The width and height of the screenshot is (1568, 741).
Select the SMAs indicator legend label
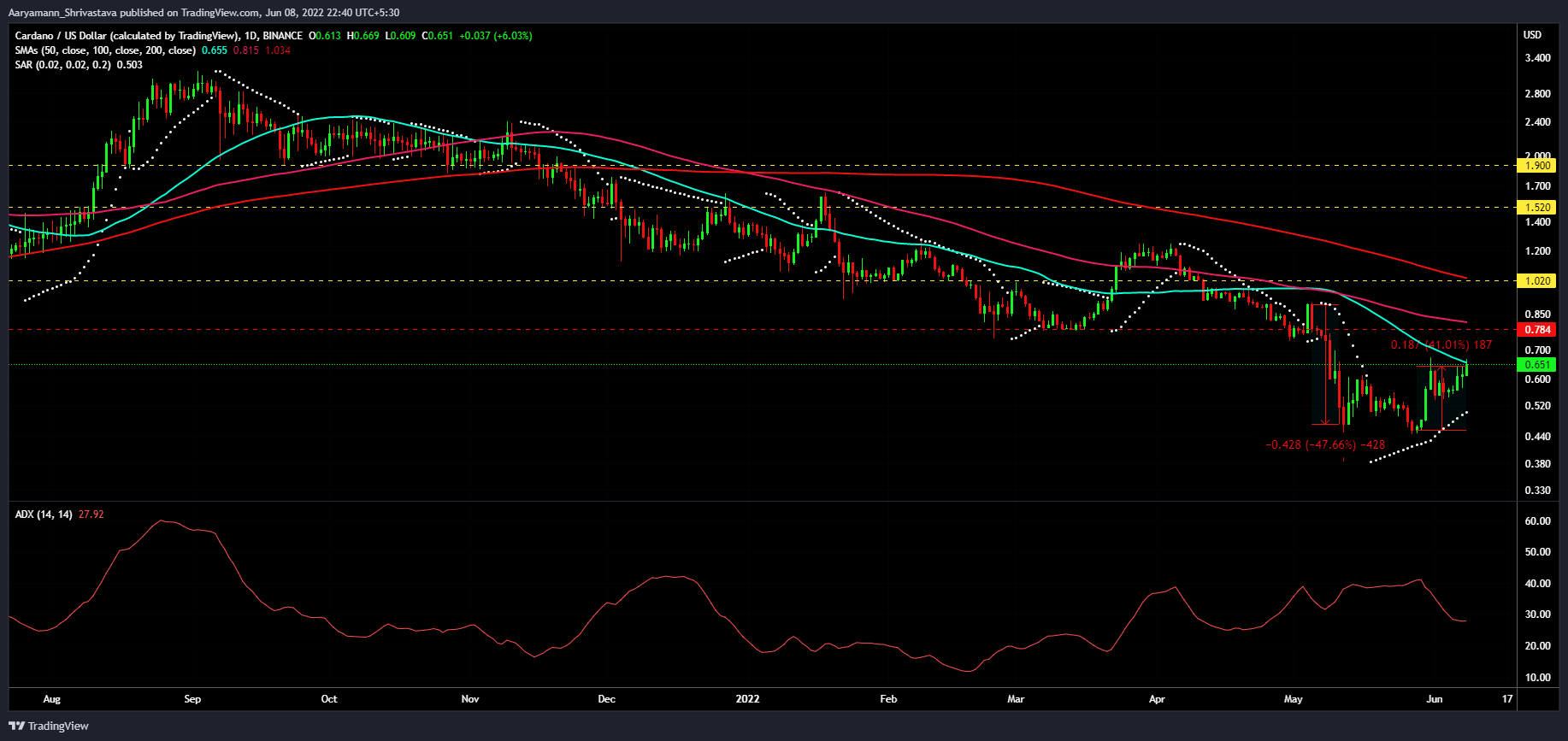tap(105, 50)
